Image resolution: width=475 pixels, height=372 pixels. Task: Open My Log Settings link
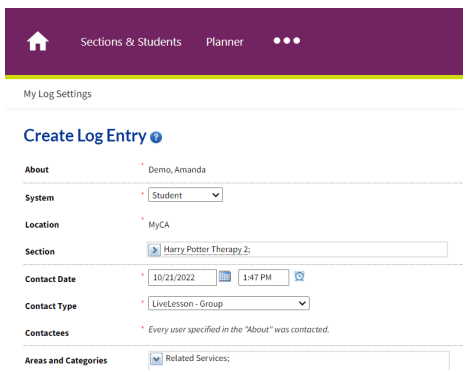(x=57, y=94)
